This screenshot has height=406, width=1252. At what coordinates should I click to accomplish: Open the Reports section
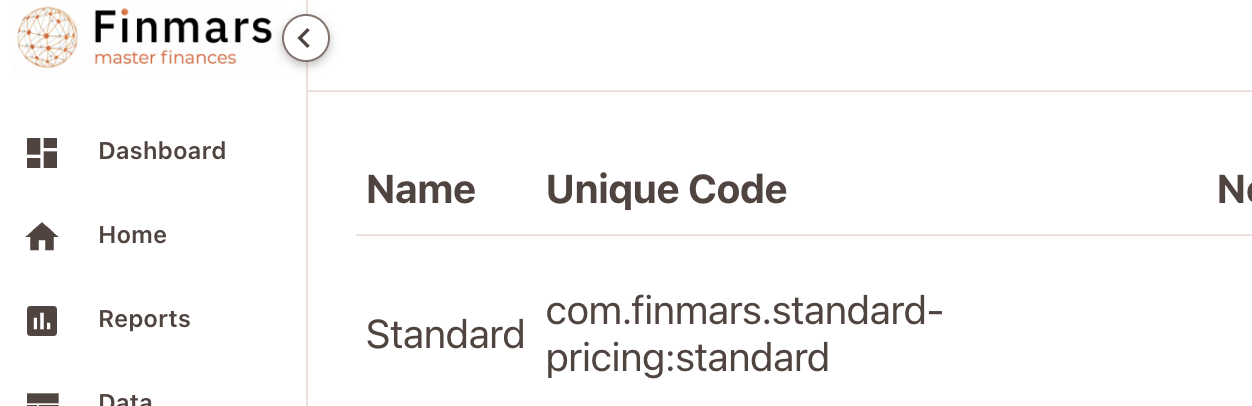point(144,319)
